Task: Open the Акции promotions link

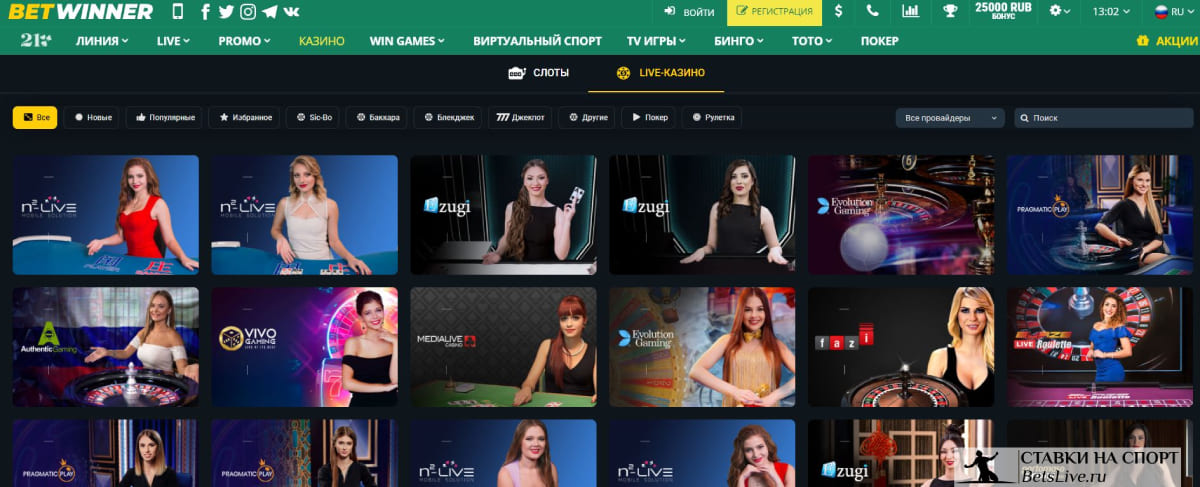Action: (x=1167, y=41)
